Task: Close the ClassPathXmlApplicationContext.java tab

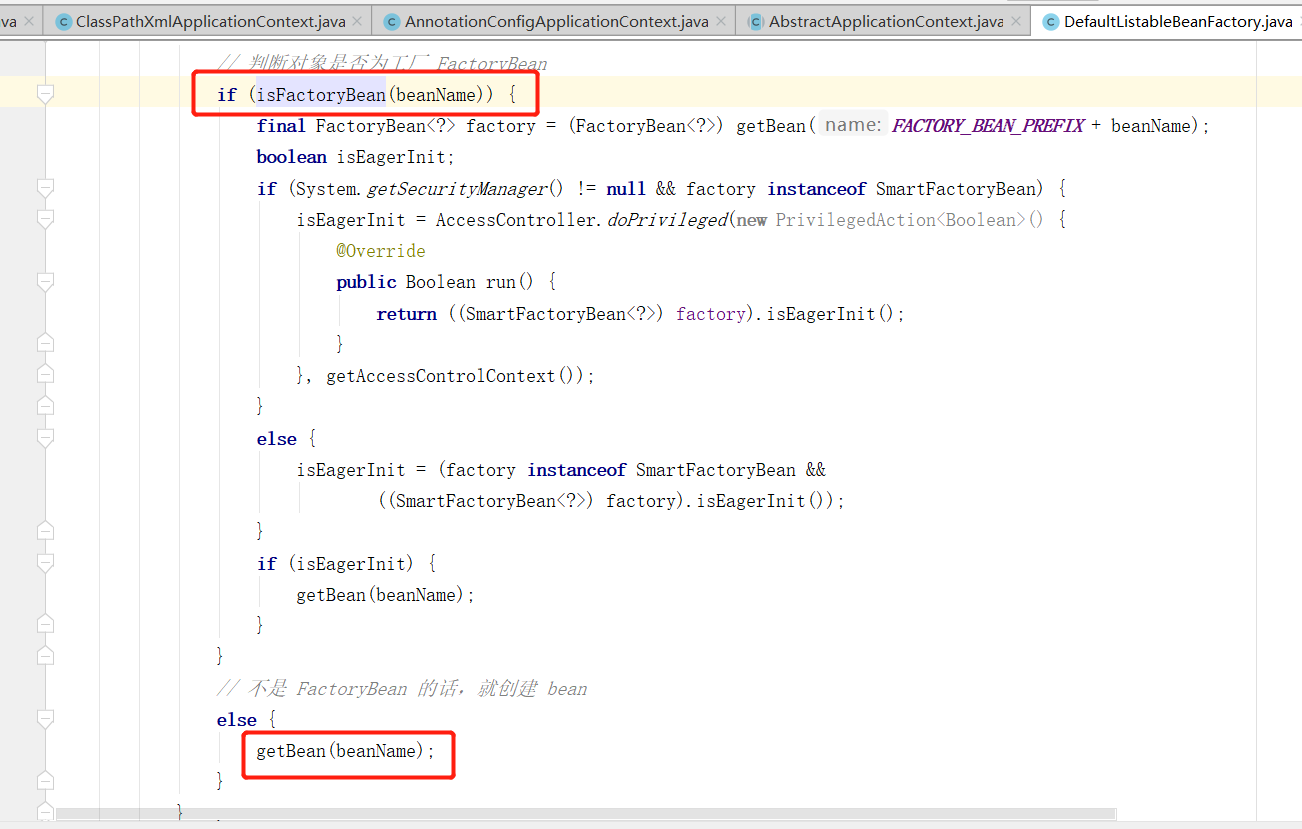Action: 359,21
